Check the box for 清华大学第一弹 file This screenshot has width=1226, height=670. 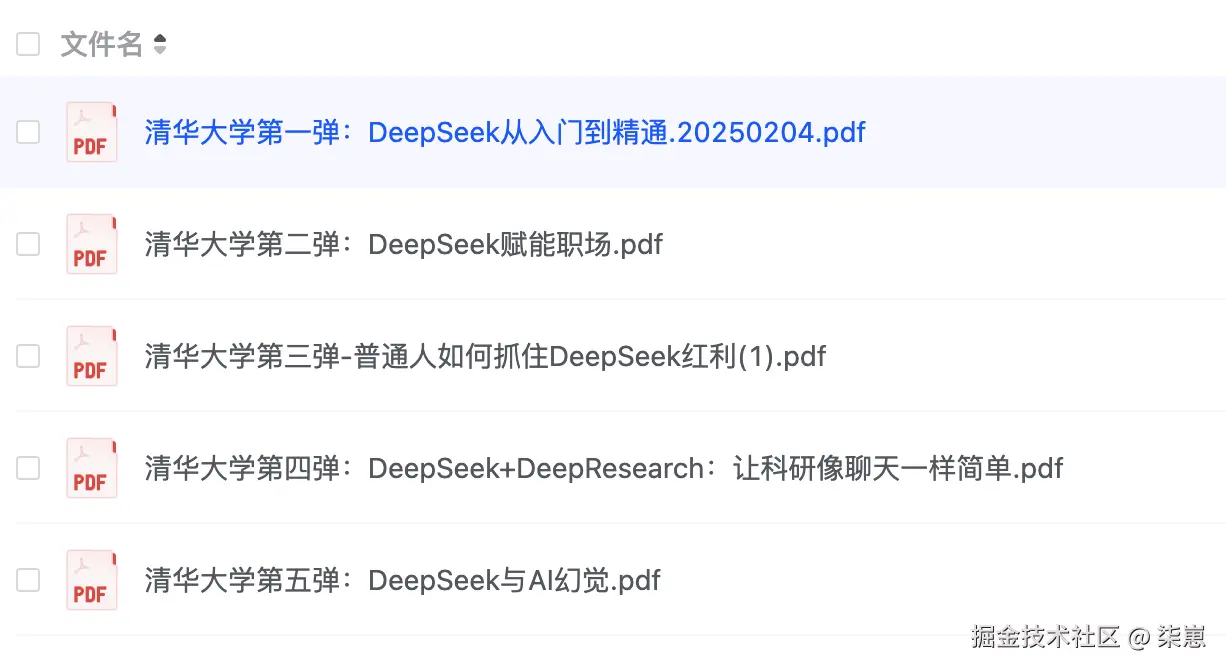pyautogui.click(x=28, y=132)
